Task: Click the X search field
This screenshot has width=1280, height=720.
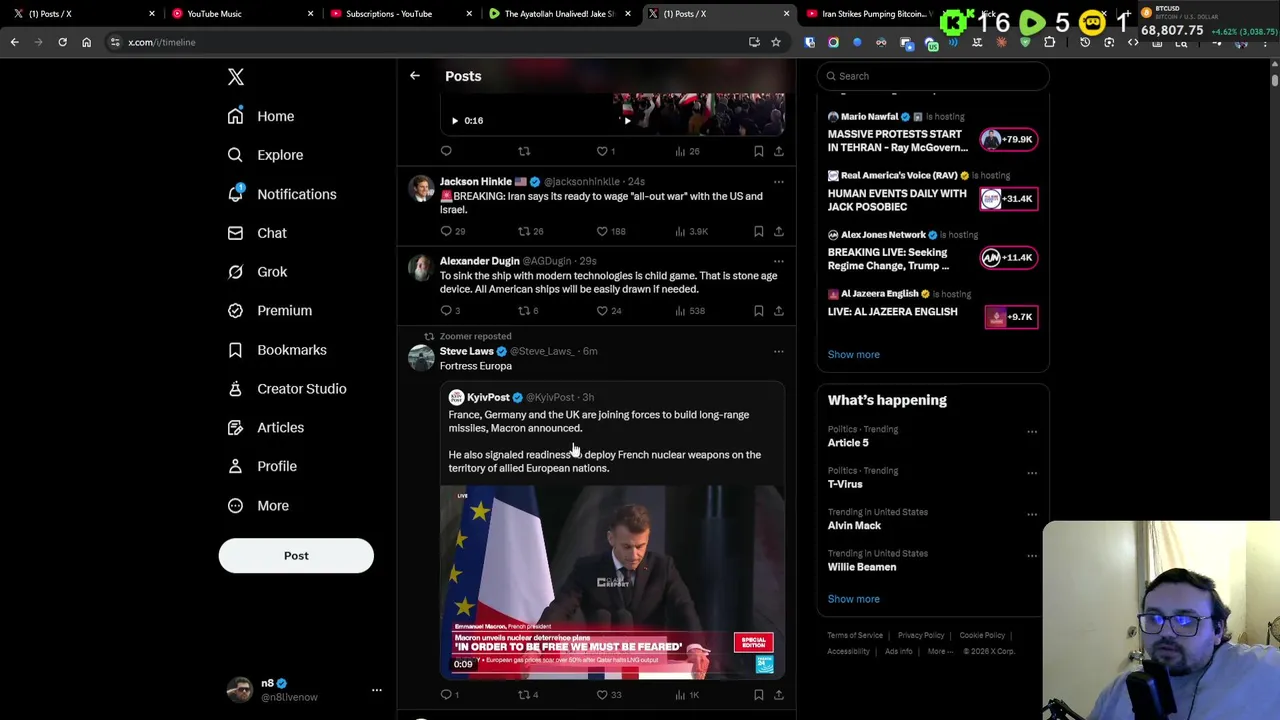Action: tap(933, 76)
